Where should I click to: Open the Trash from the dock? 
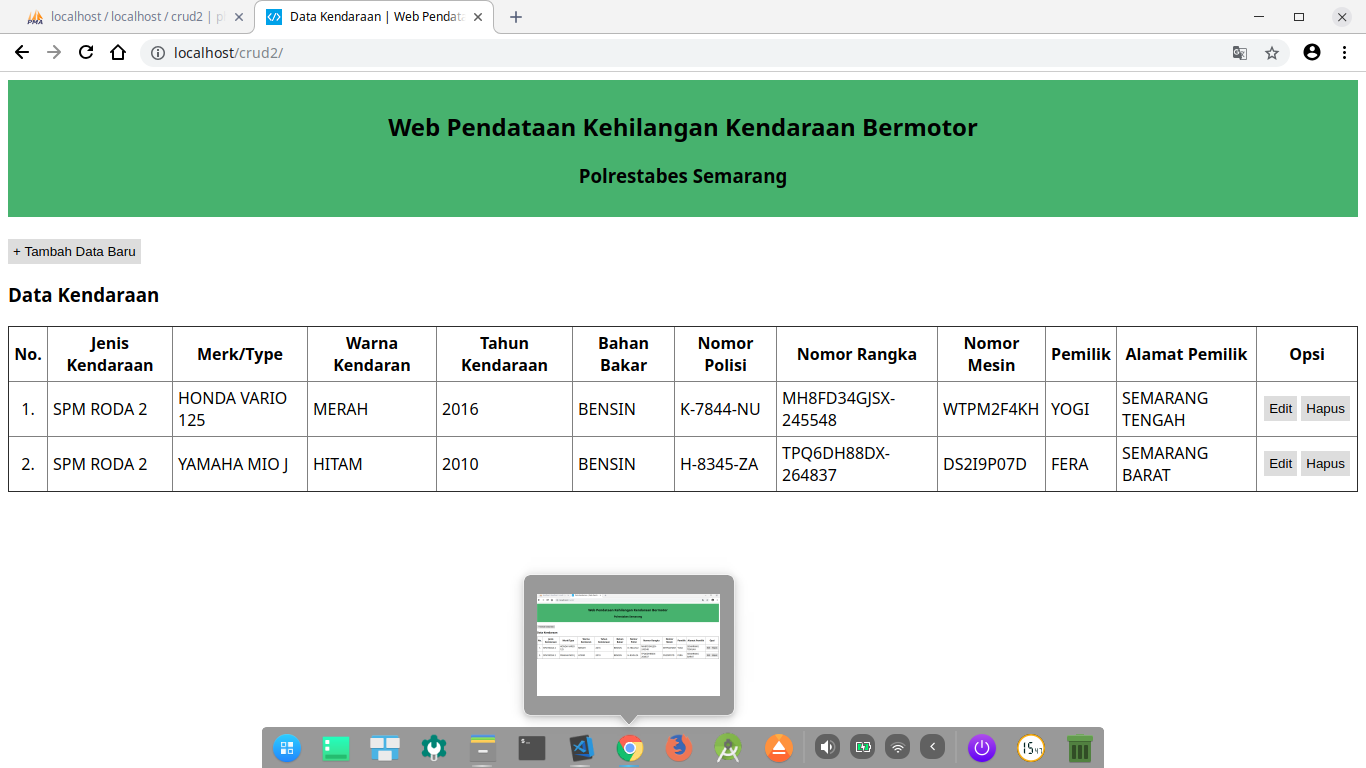tap(1080, 747)
